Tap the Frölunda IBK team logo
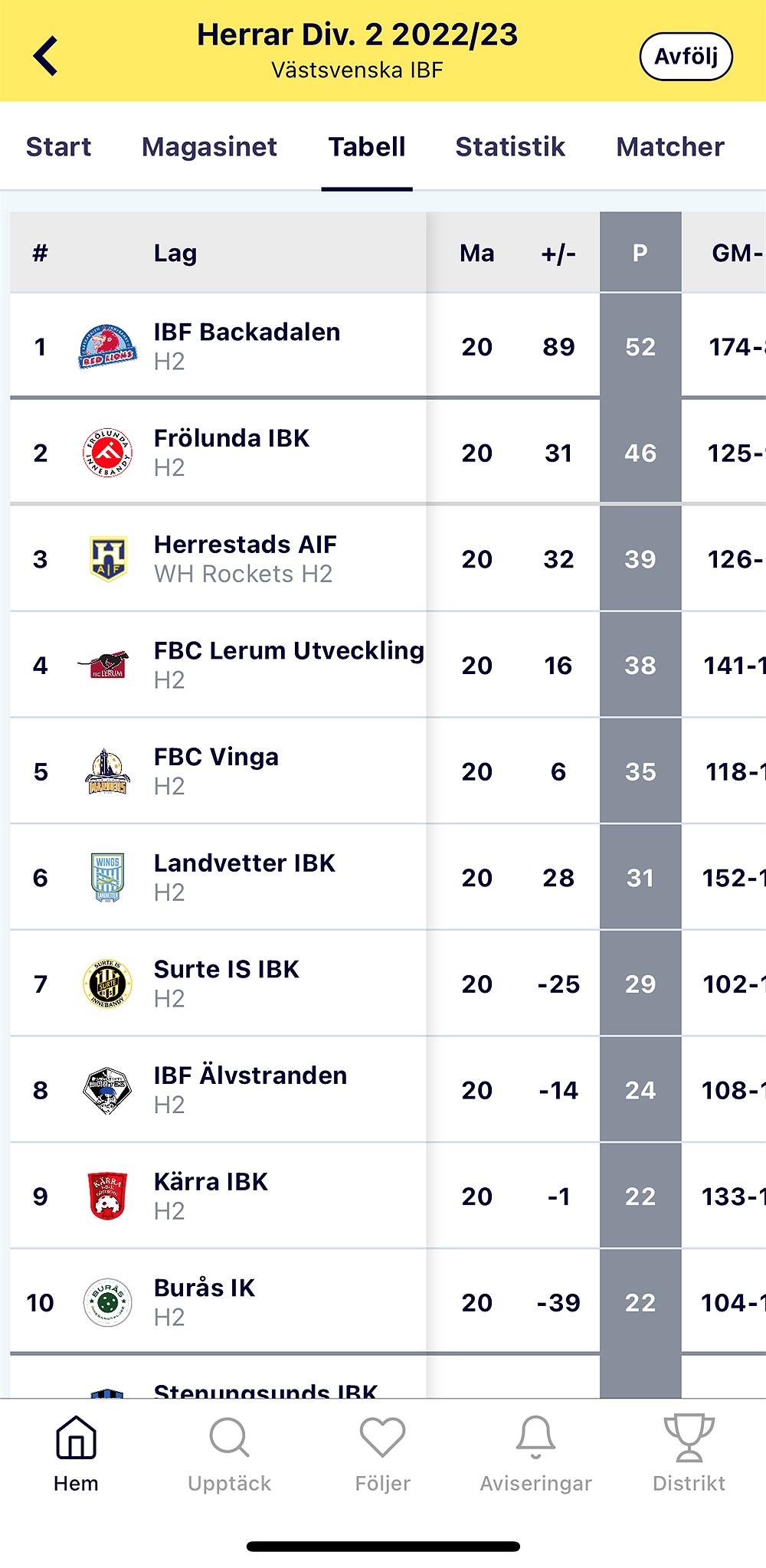This screenshot has width=766, height=1568. [107, 453]
